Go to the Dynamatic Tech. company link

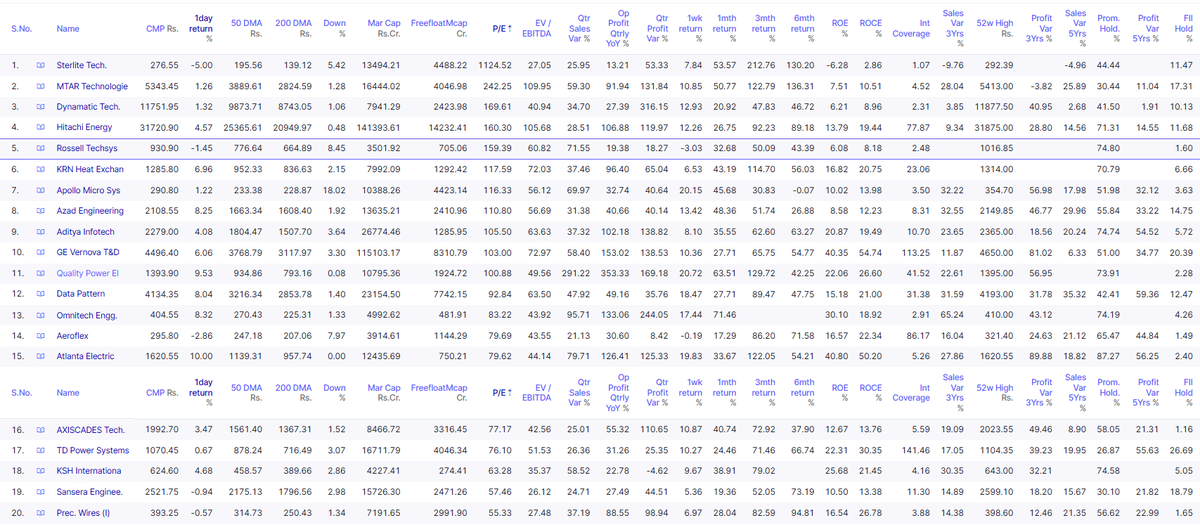click(x=90, y=106)
